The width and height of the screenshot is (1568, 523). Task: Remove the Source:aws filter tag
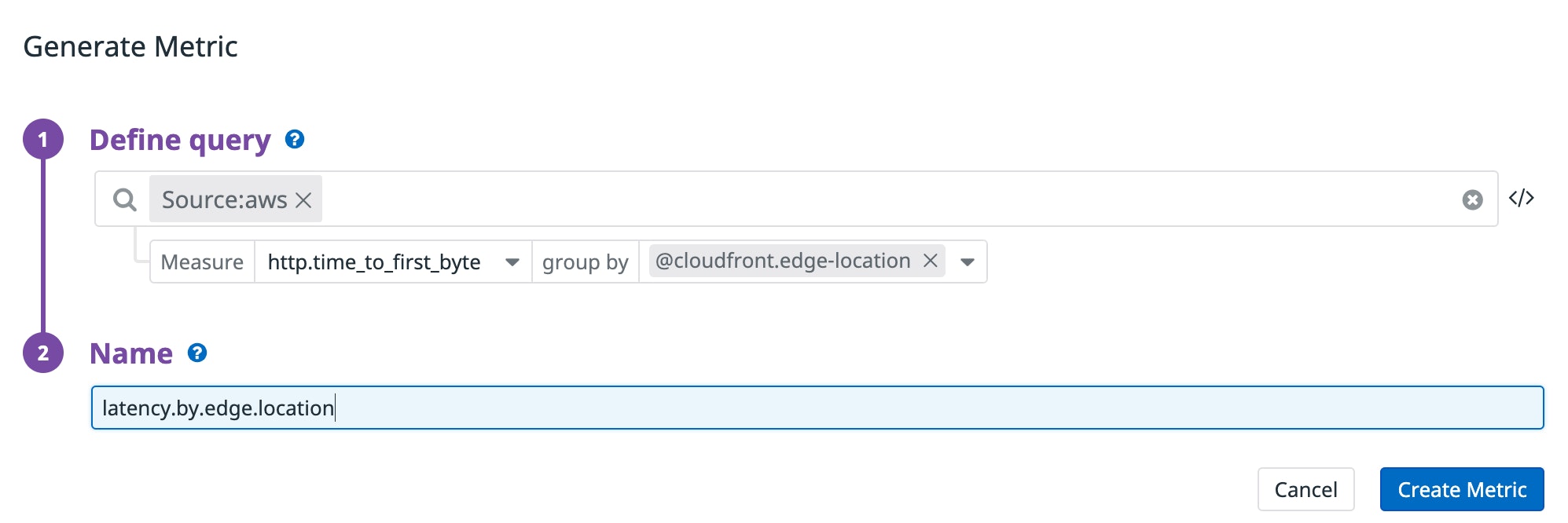pos(303,200)
